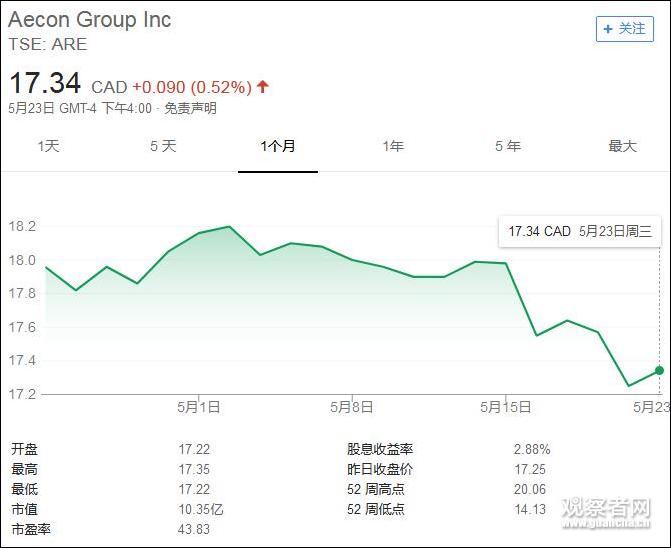Viewport: 671px width, 548px height.
Task: Select the 1个月 tab
Action: [x=278, y=146]
